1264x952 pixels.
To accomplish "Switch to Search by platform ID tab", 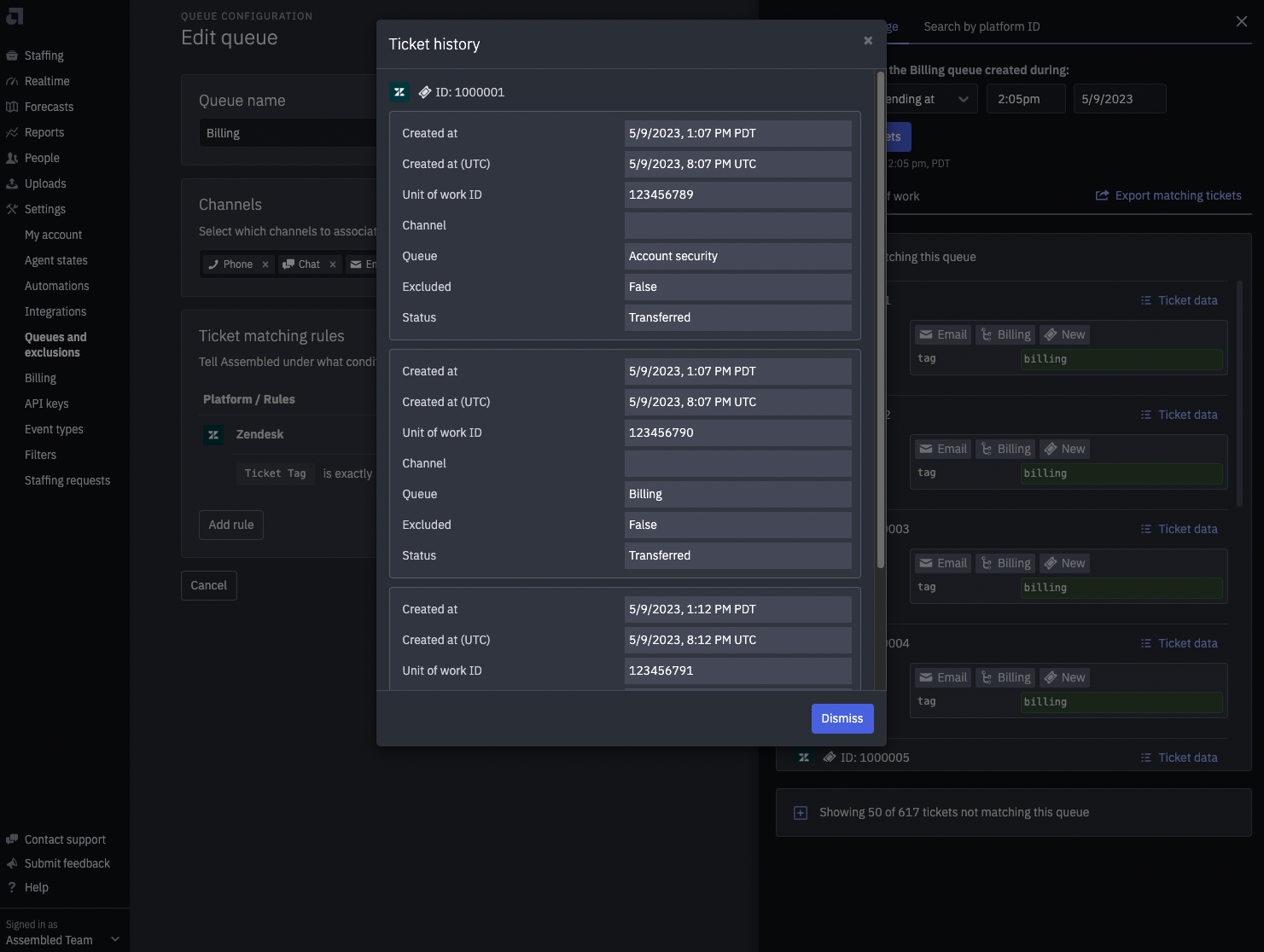I will [981, 26].
